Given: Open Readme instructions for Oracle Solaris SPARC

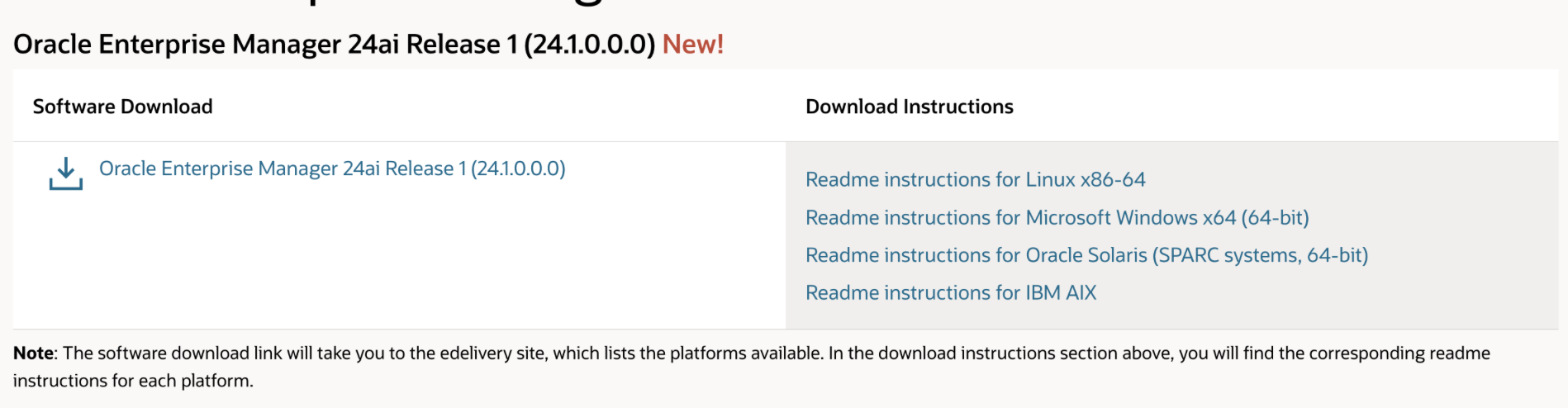Looking at the screenshot, I should [x=1086, y=255].
